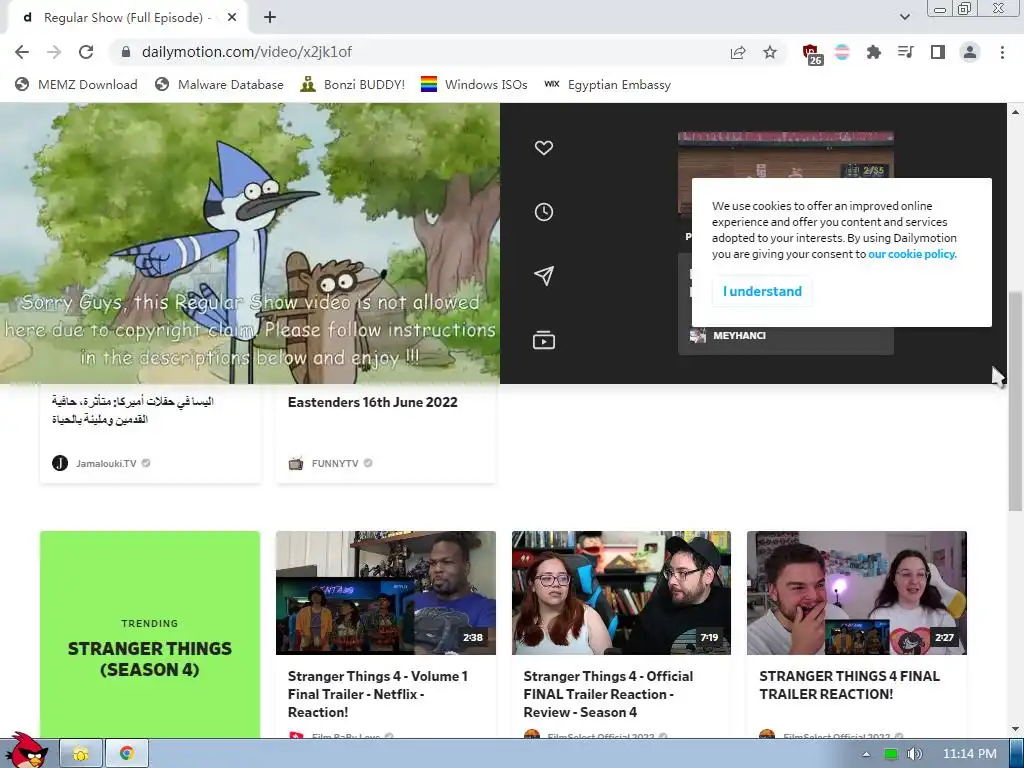The image size is (1024, 768).
Task: Click the Chrome taskbar button
Action: [x=127, y=754]
